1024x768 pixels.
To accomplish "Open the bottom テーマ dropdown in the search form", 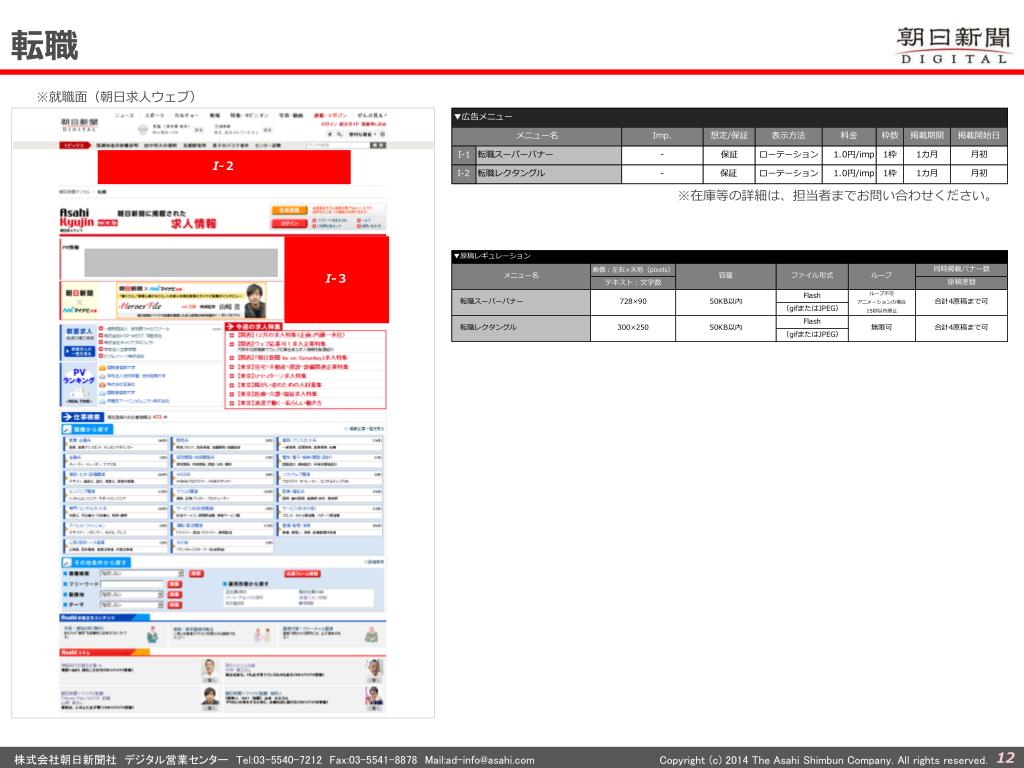I will tap(132, 605).
